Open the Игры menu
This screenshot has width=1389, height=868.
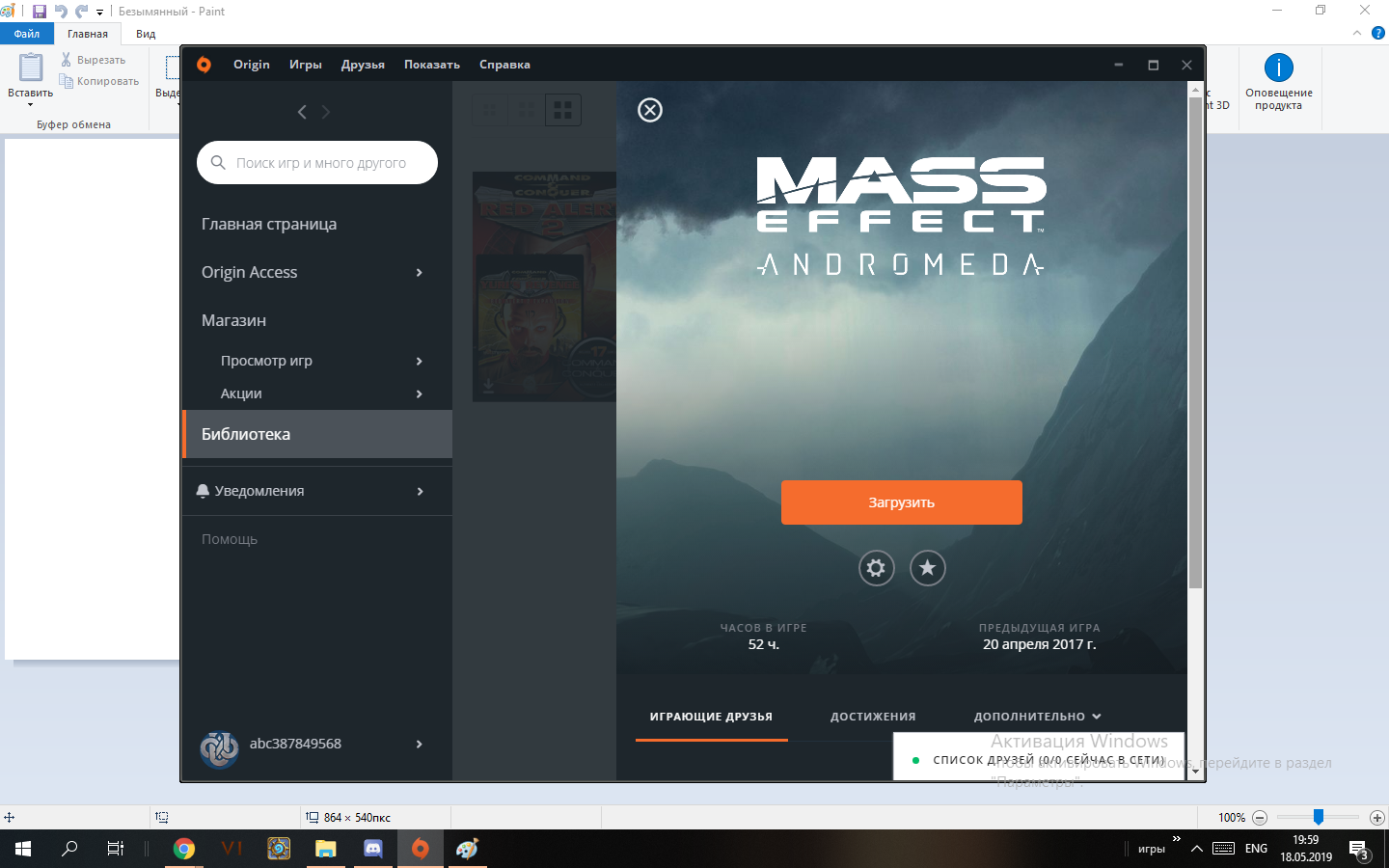[x=306, y=65]
